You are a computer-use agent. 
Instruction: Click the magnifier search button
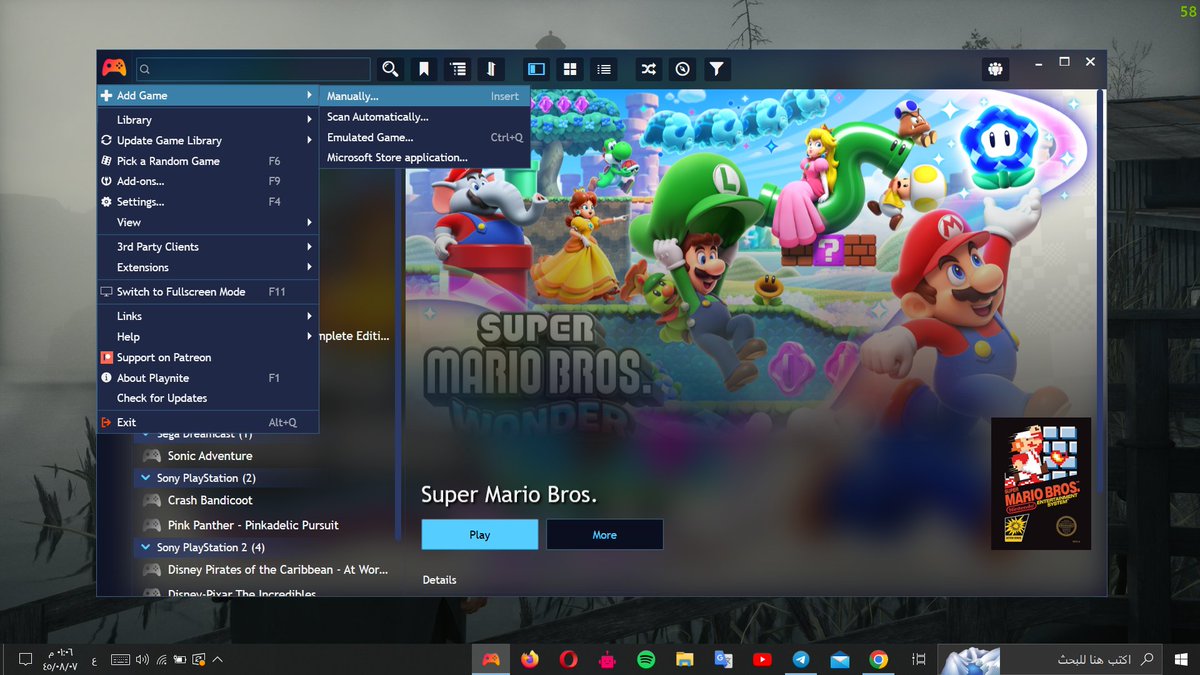coord(390,69)
